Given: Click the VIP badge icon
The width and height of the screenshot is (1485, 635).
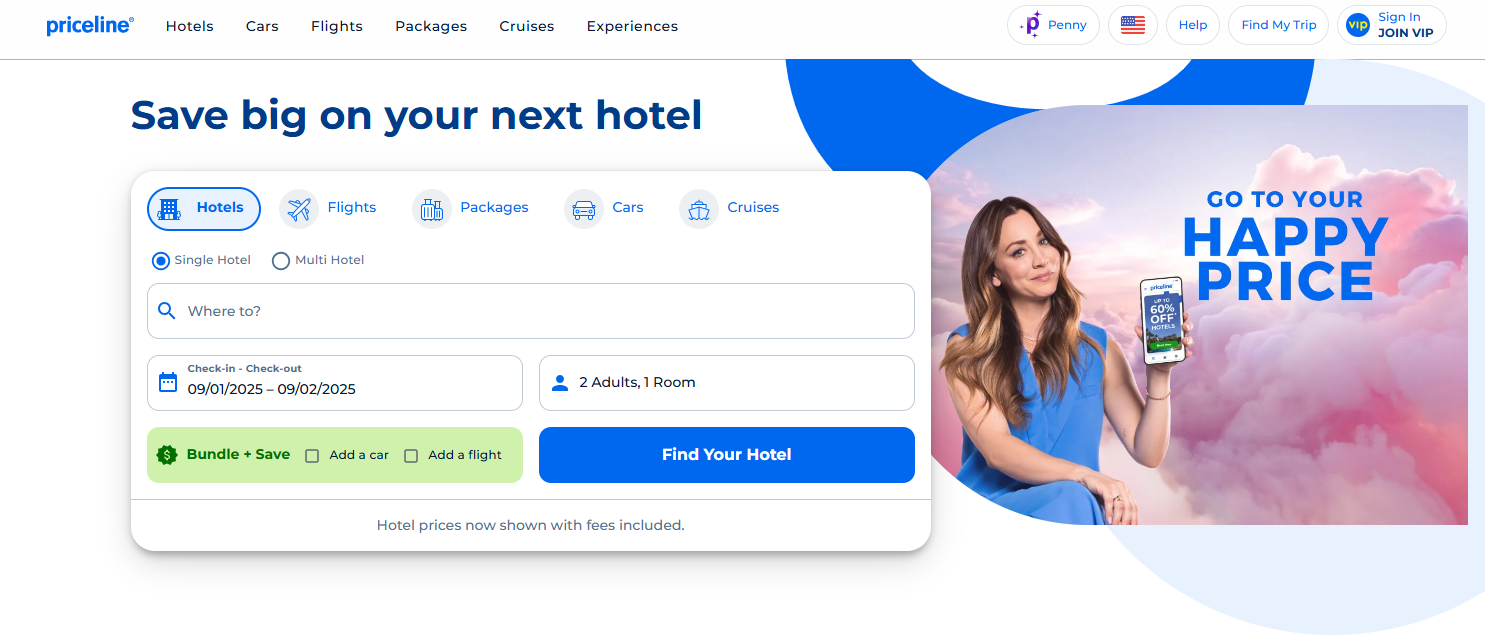Looking at the screenshot, I should pos(1357,25).
